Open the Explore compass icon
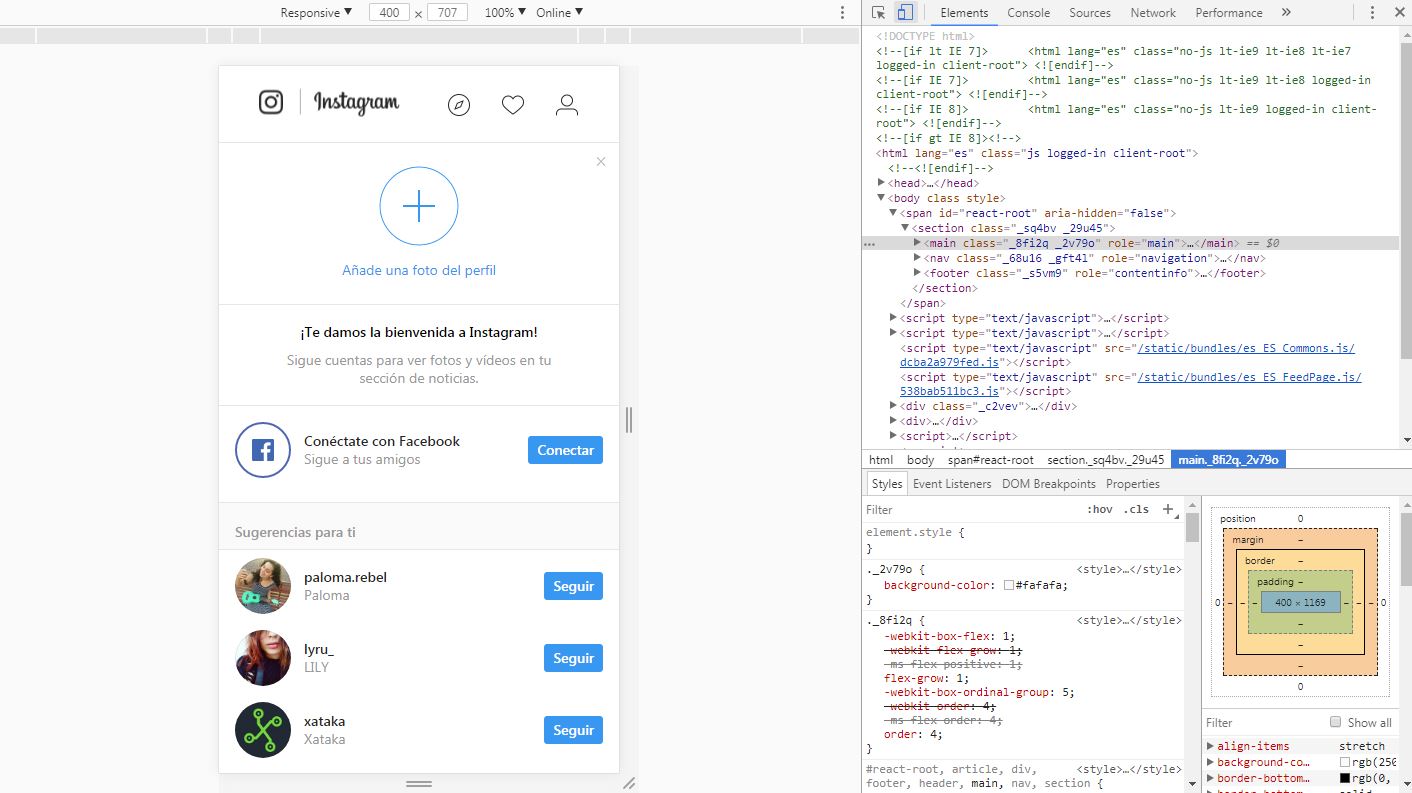Image resolution: width=1412 pixels, height=793 pixels. [459, 105]
